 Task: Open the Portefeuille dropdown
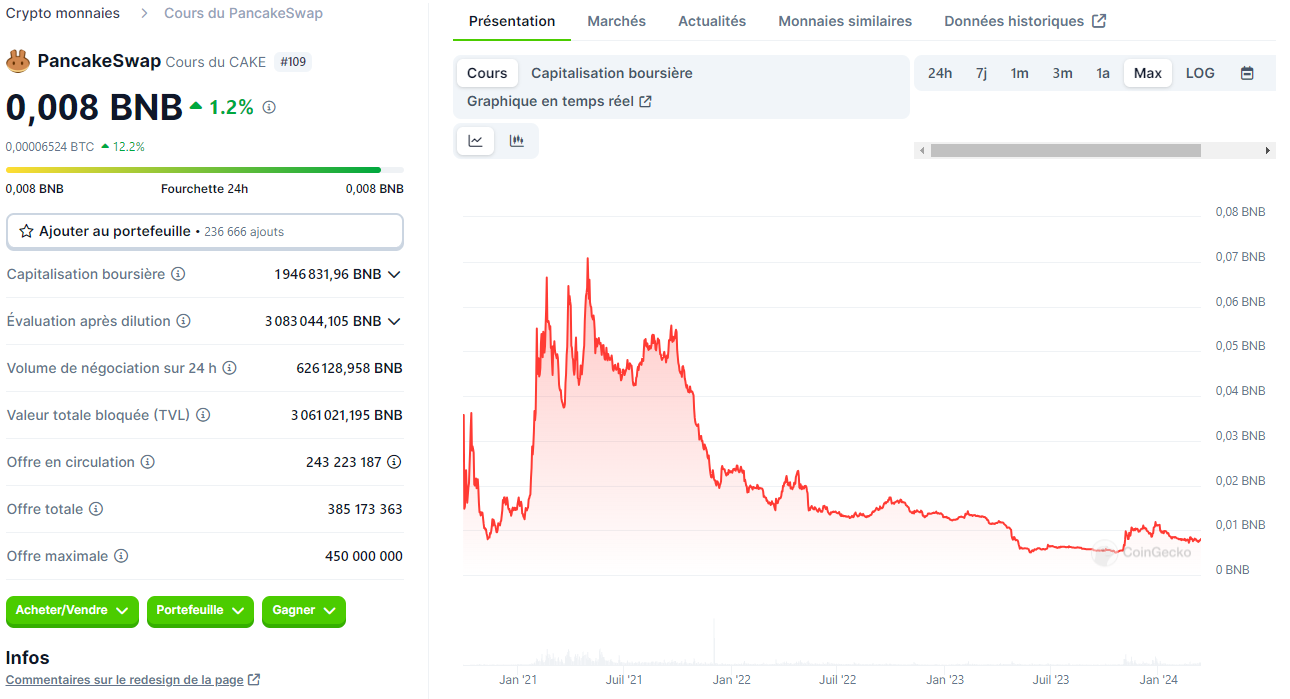point(200,611)
